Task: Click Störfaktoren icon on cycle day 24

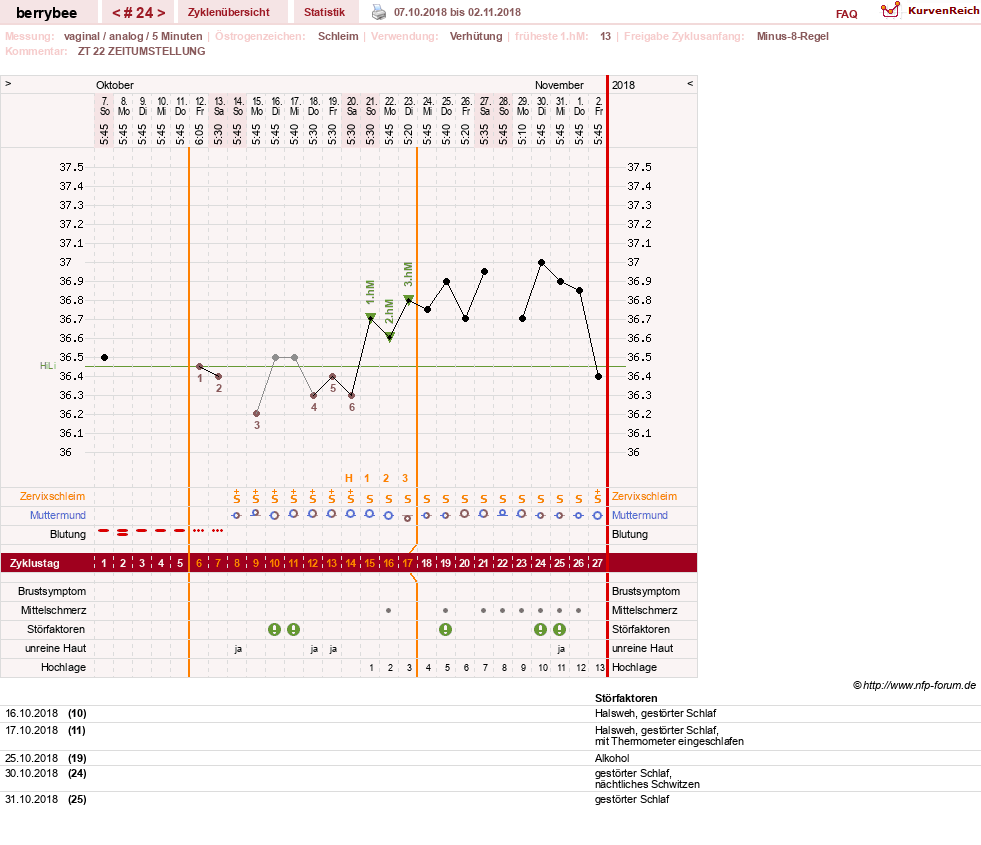Action: [541, 629]
